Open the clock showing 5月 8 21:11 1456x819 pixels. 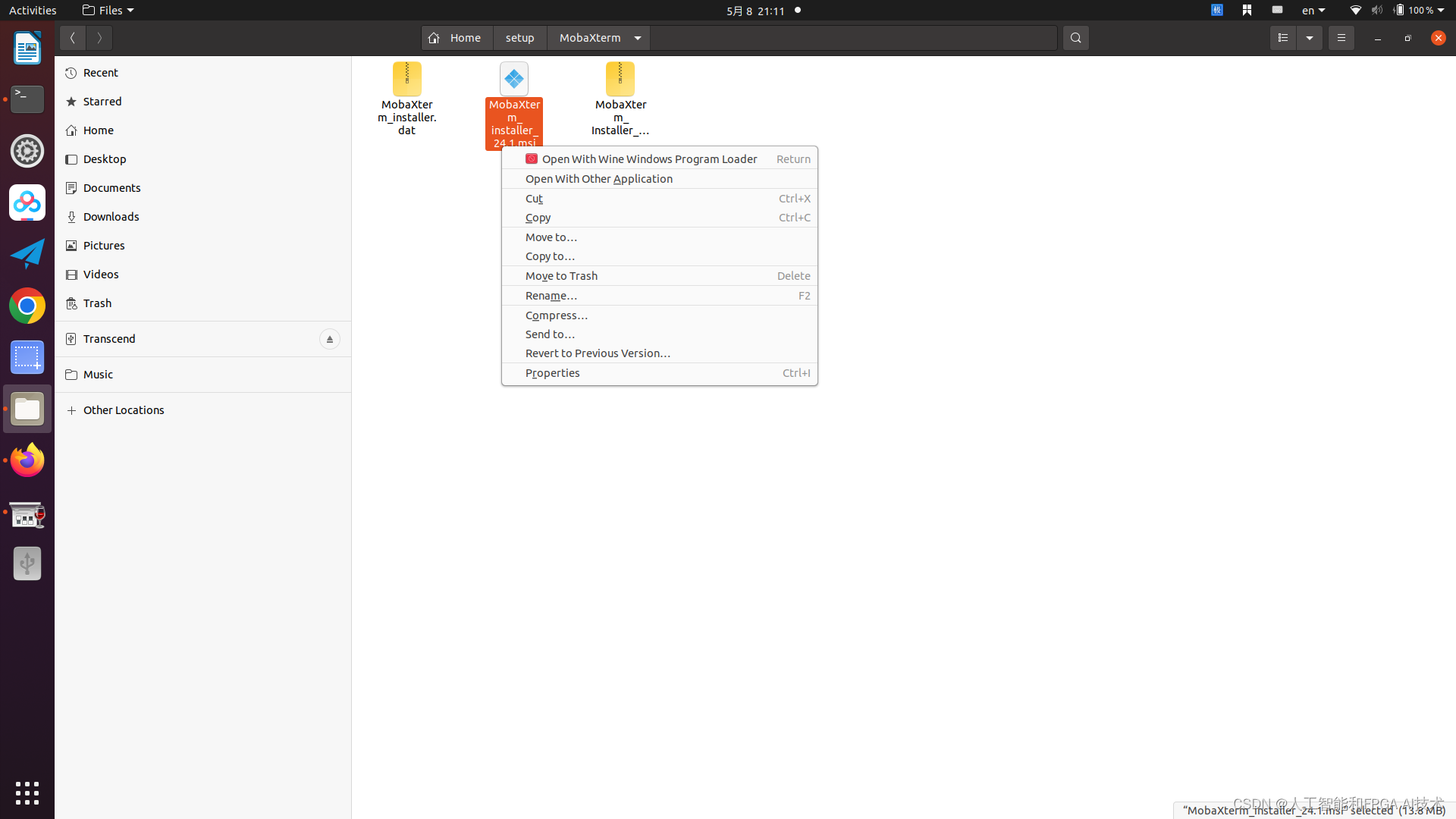tap(755, 10)
